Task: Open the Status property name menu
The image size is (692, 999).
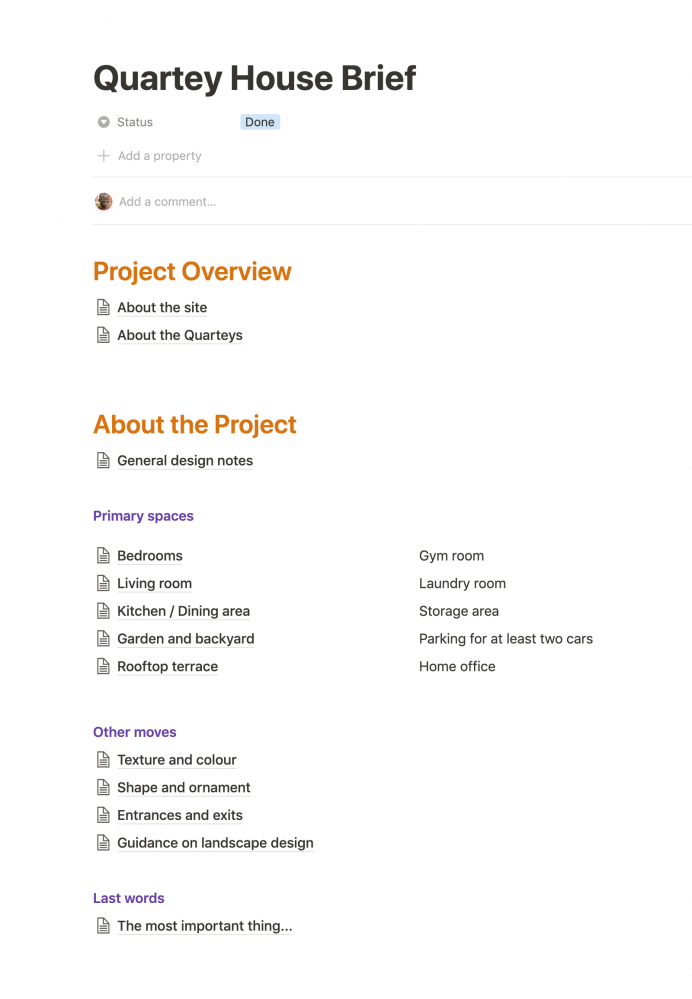Action: tap(135, 122)
